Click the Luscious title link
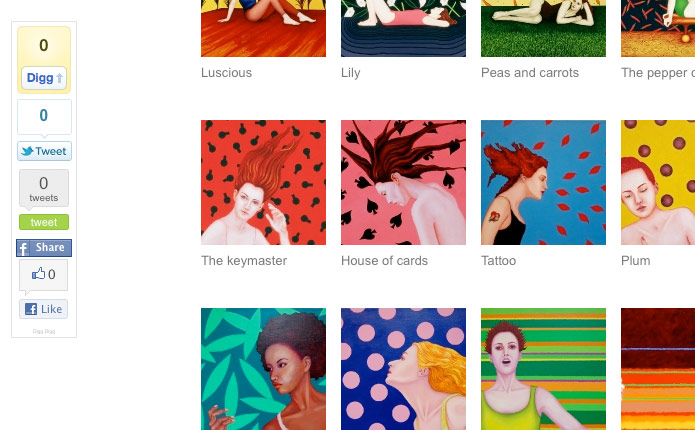Screen dimensions: 695x430 coord(226,73)
